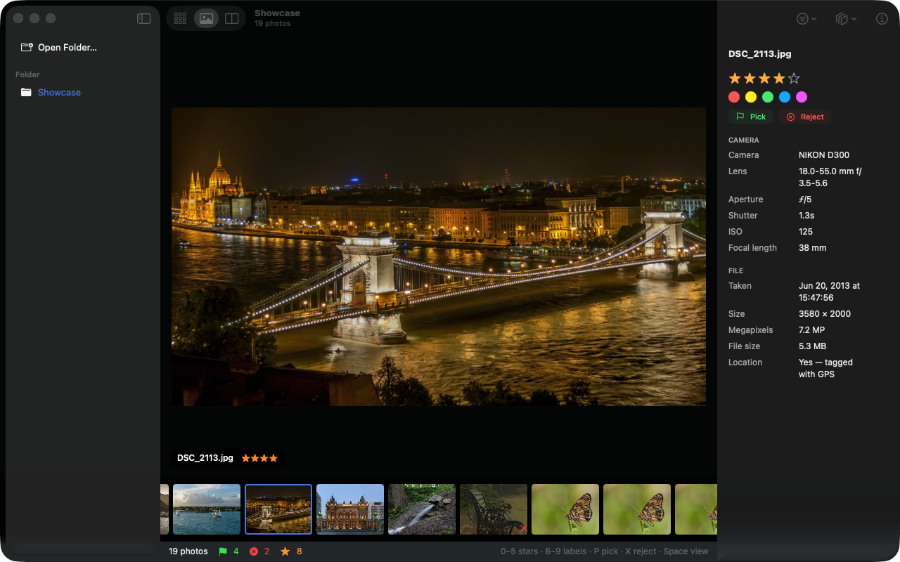
Task: Select the Showcase folder in the sidebar
Action: tap(51, 92)
